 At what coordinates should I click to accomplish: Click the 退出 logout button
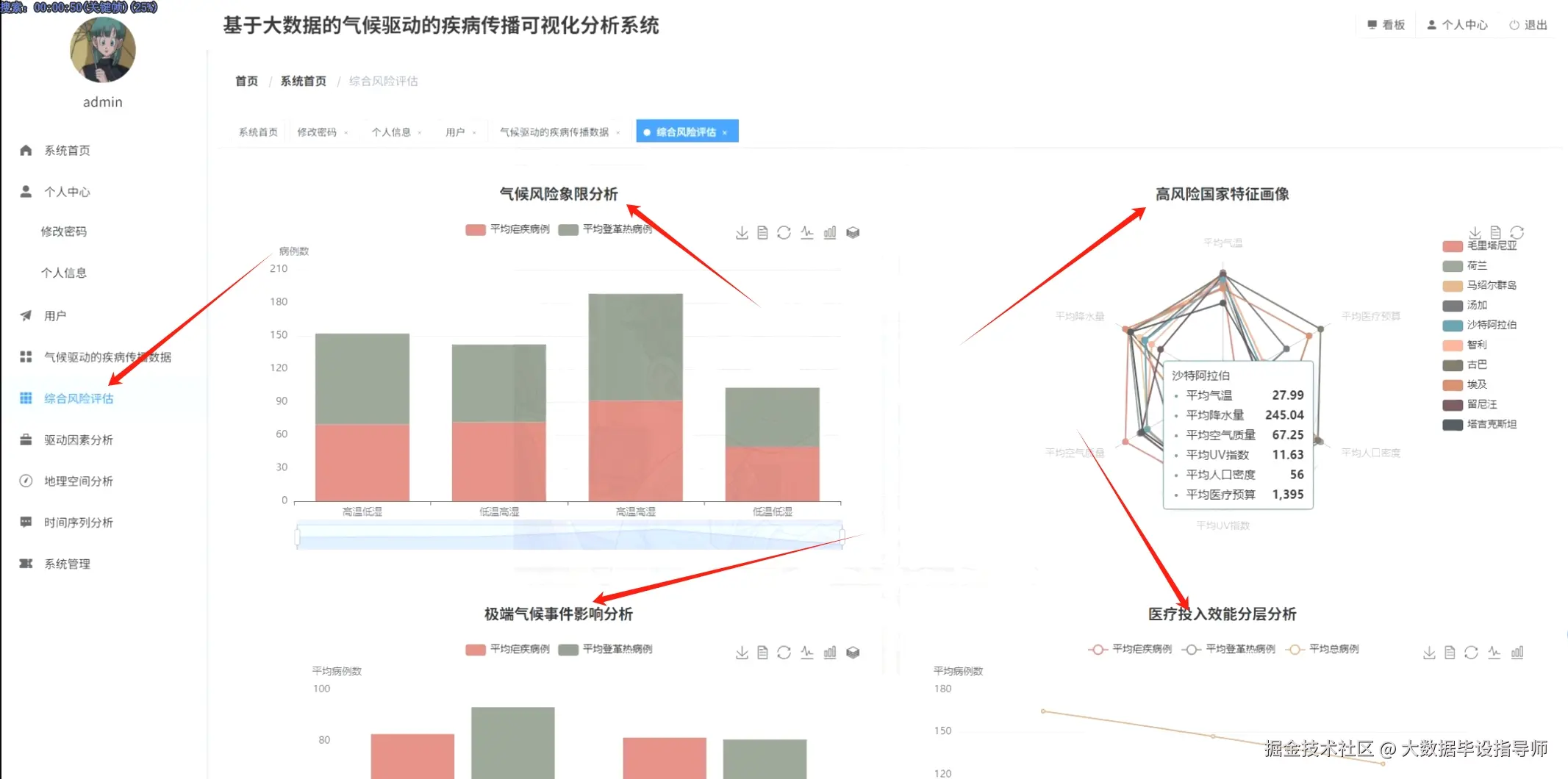pyautogui.click(x=1528, y=25)
